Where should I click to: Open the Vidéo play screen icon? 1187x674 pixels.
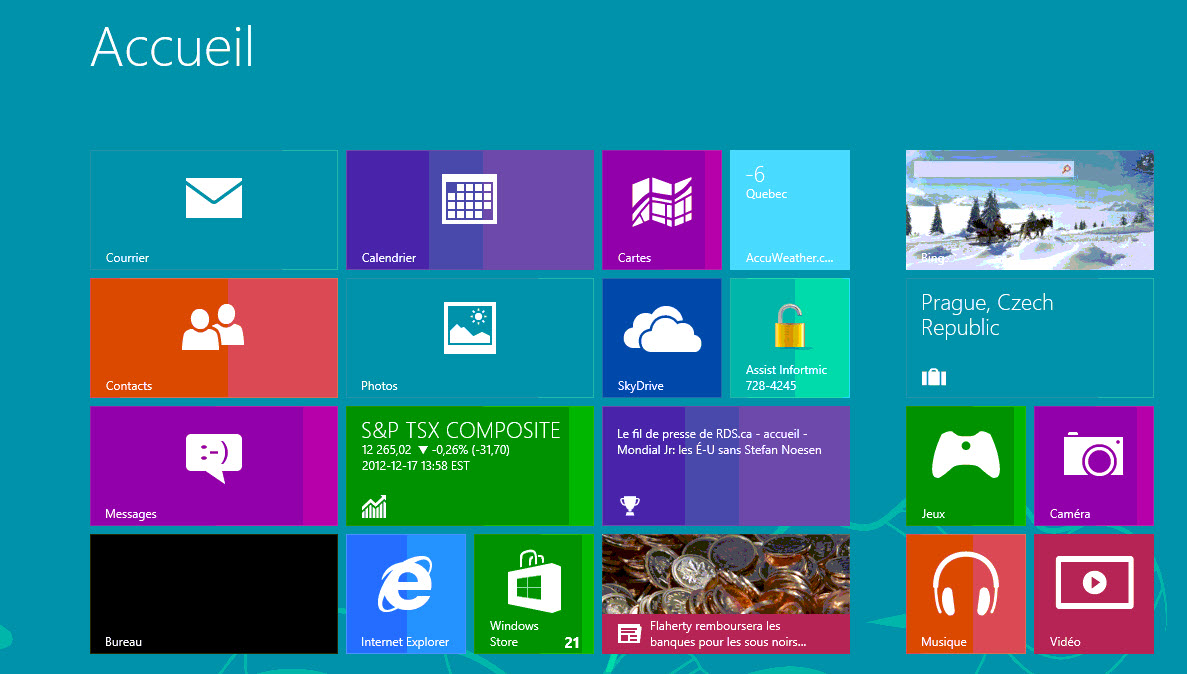pos(1094,582)
